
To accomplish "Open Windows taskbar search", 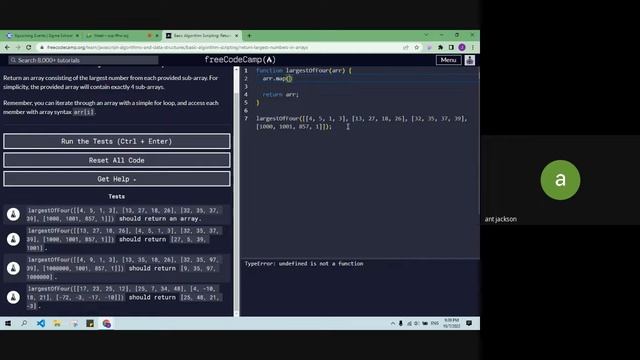I will pyautogui.click(x=24, y=324).
